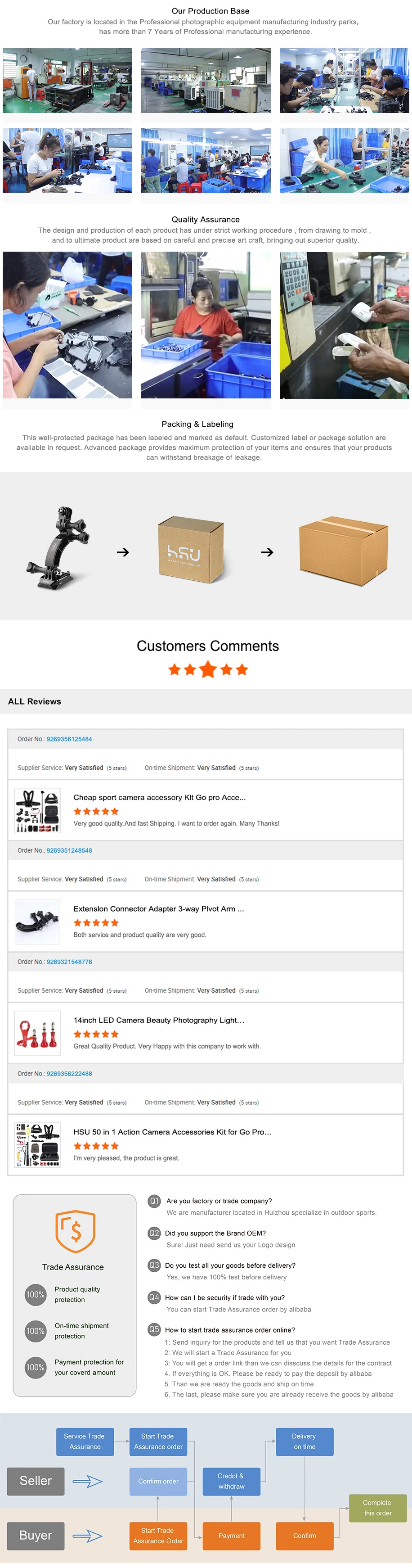Click the large center rating star
Image resolution: width=412 pixels, height=1568 pixels.
208,669
